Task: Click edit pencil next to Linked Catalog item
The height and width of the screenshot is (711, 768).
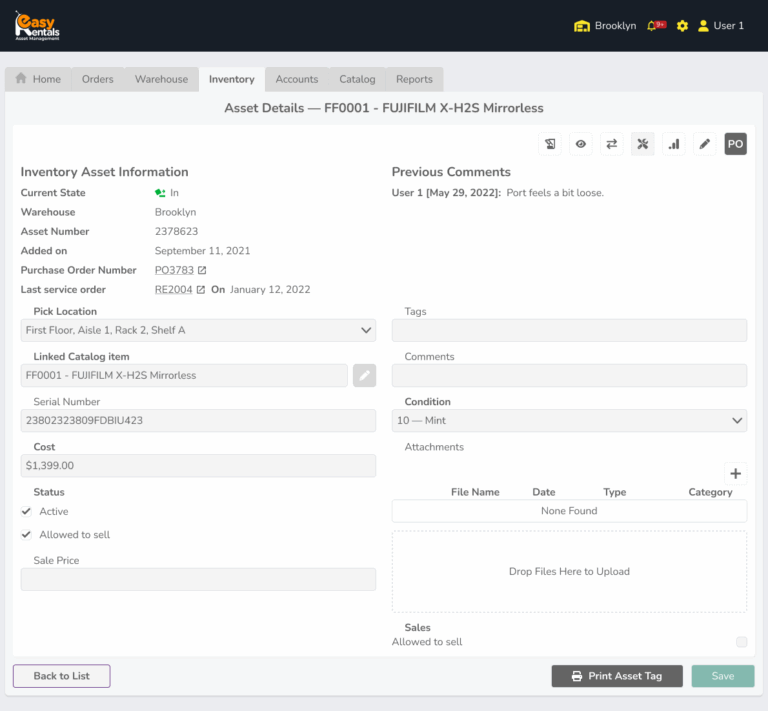Action: [364, 376]
